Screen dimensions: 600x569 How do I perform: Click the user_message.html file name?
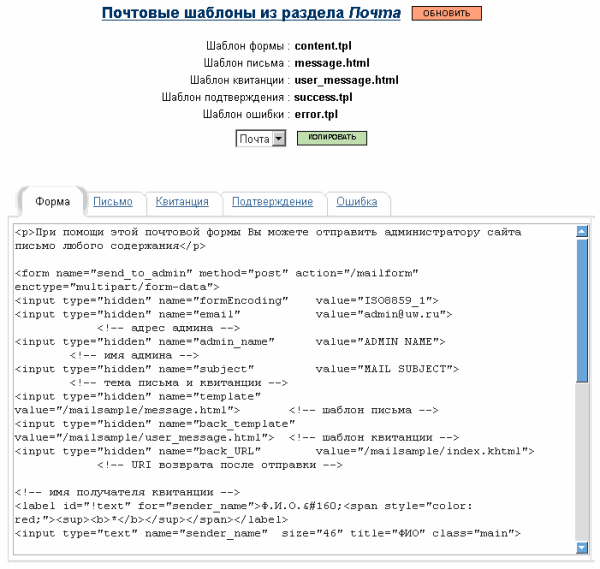pos(346,80)
